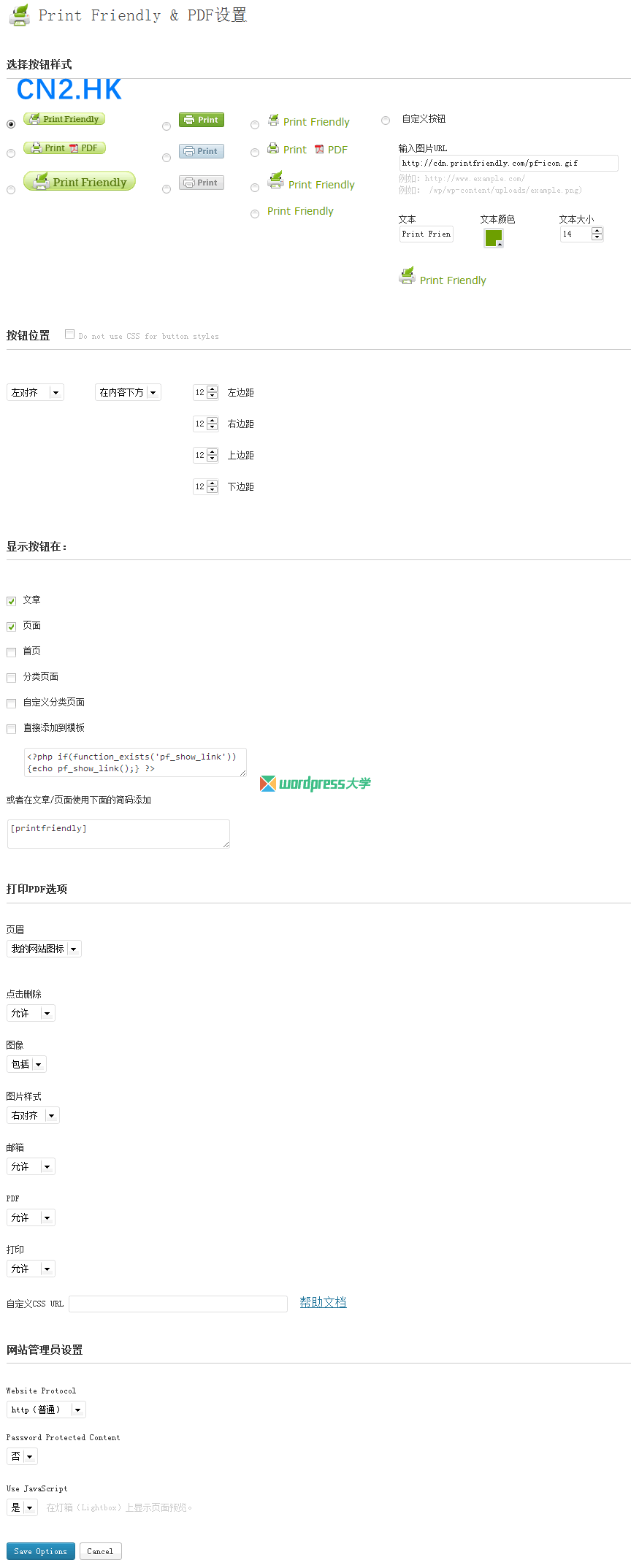Open the 页眉 我的网站图标 dropdown

[44, 949]
